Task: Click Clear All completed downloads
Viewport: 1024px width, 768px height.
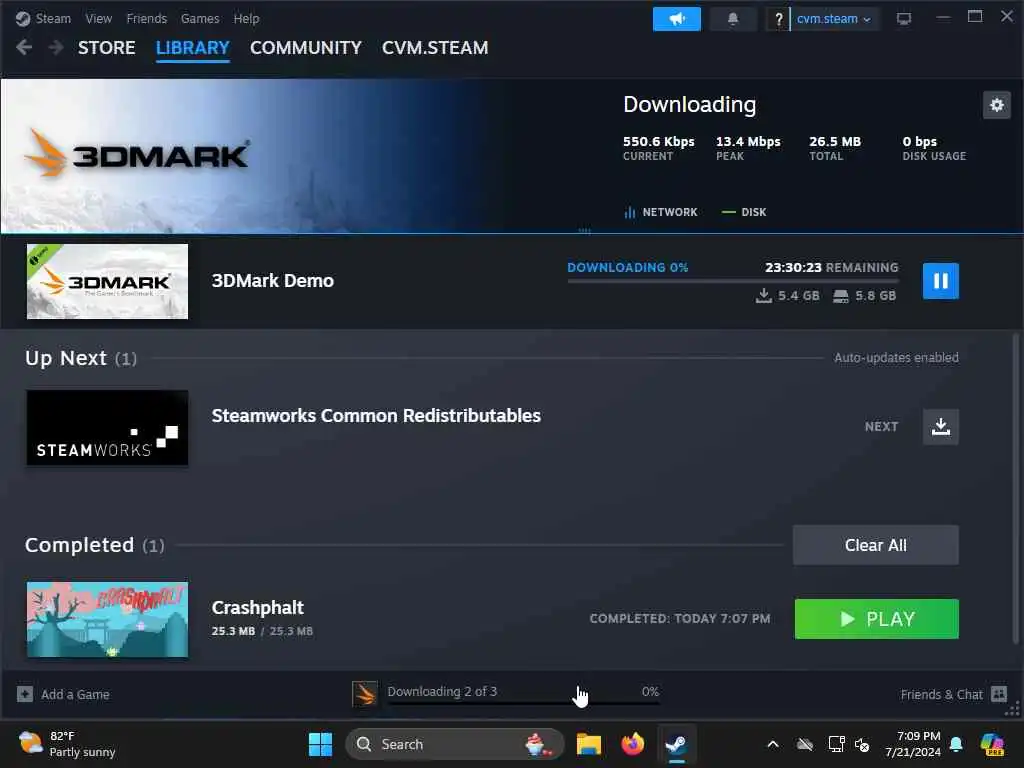Action: 876,545
